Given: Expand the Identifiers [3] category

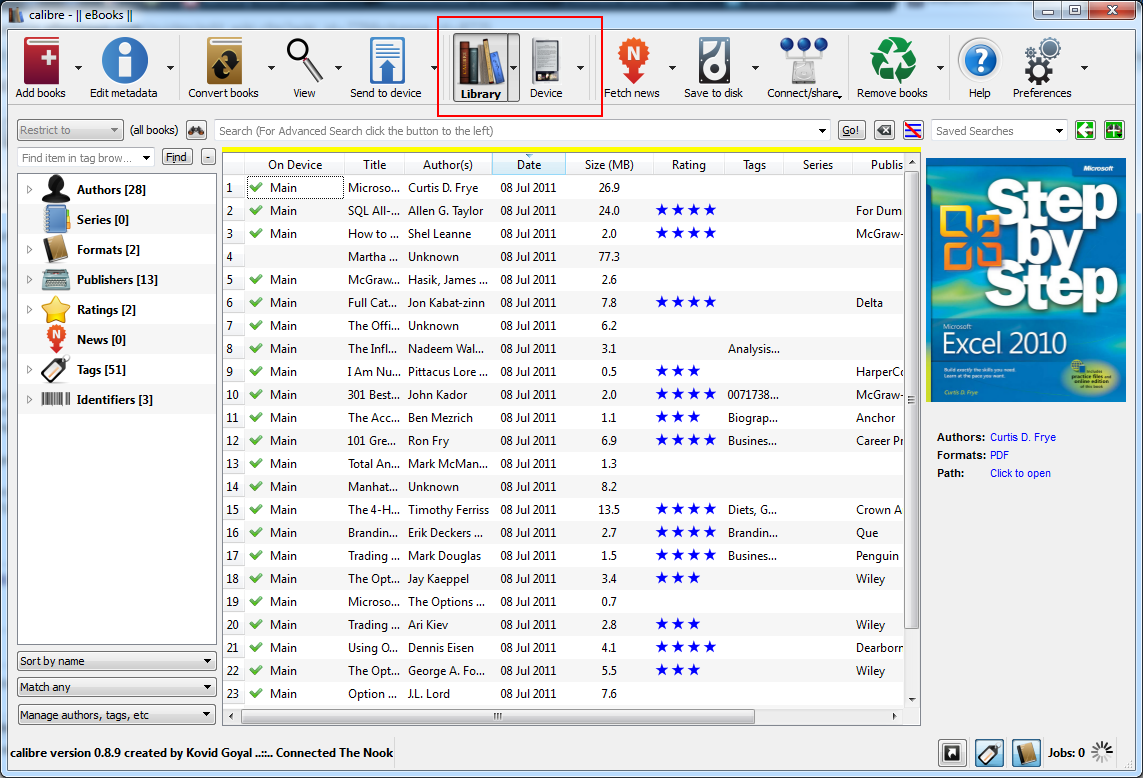Looking at the screenshot, I should [x=29, y=400].
